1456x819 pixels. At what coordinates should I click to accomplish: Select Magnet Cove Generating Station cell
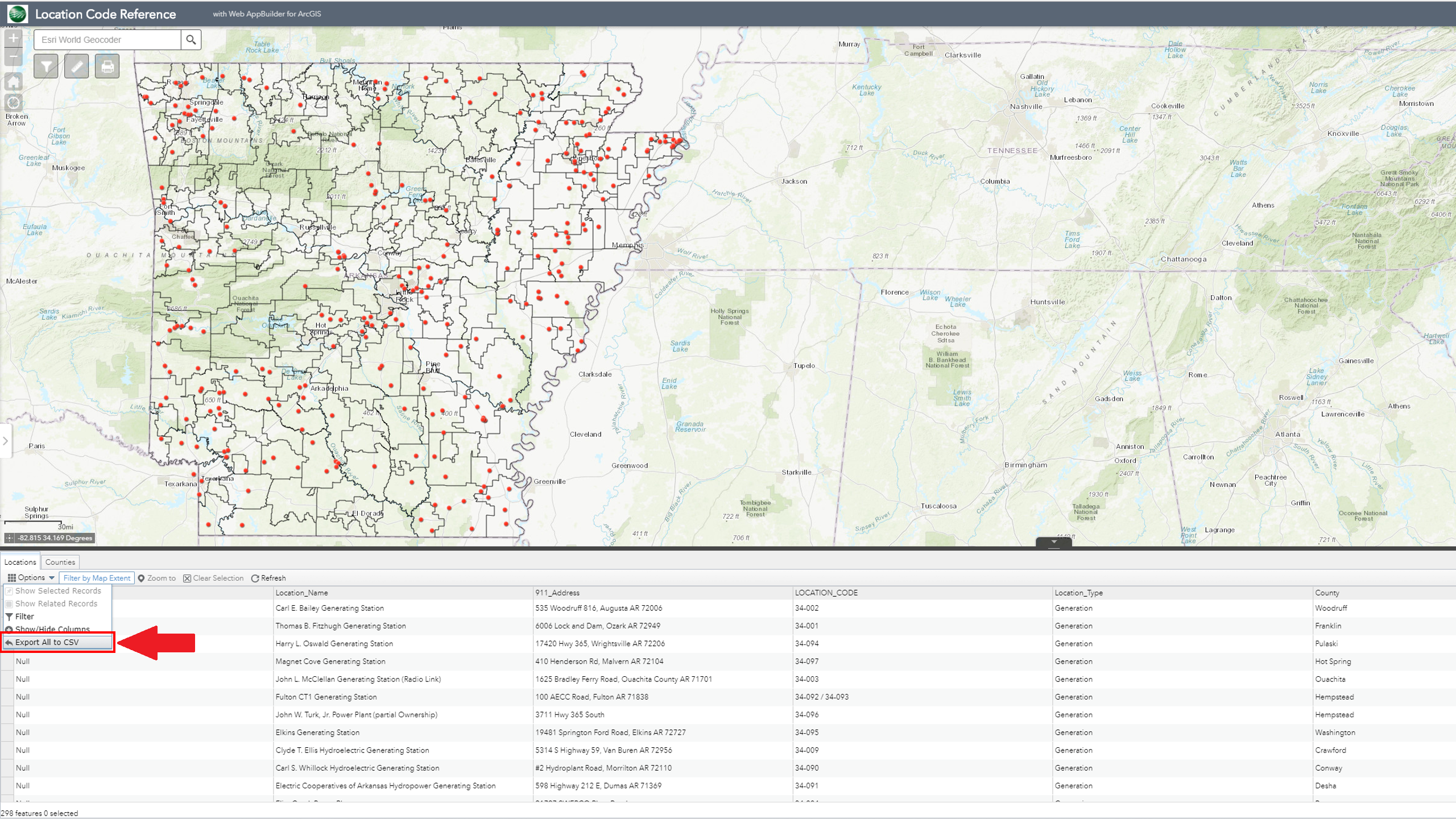tap(403, 661)
